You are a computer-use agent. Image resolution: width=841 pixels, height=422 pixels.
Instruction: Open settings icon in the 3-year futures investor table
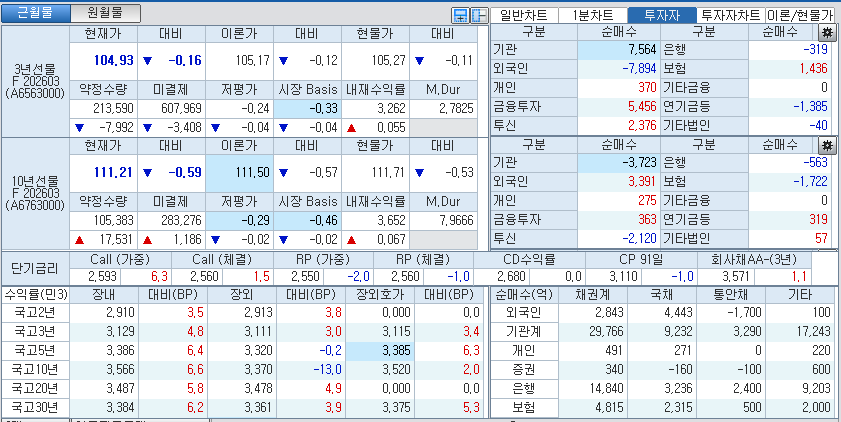tap(827, 32)
